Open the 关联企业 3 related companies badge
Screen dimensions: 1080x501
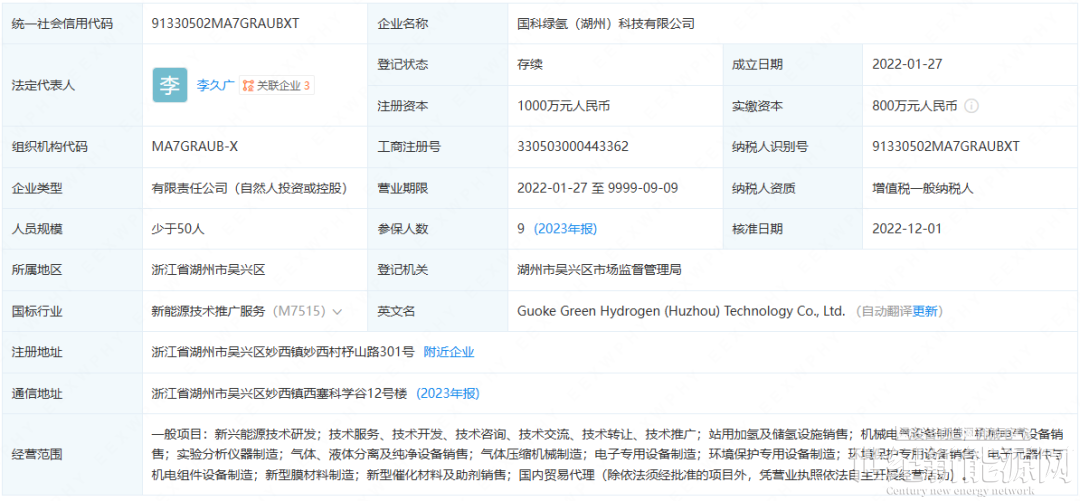tap(277, 86)
